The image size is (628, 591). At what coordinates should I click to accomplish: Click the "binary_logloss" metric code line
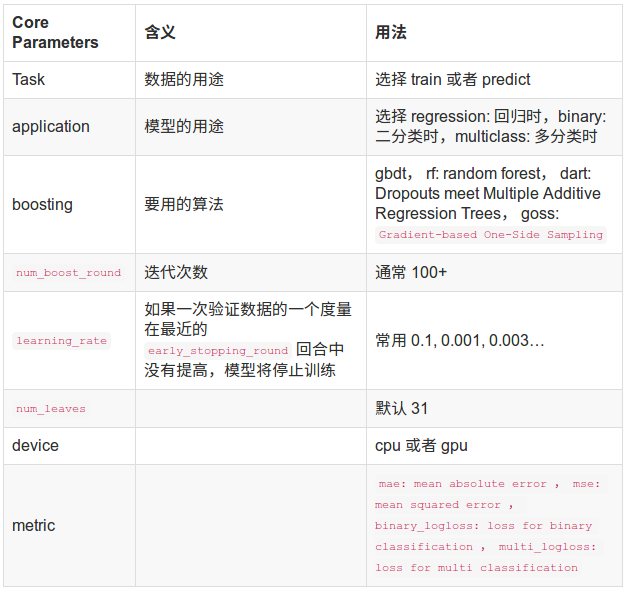[484, 526]
